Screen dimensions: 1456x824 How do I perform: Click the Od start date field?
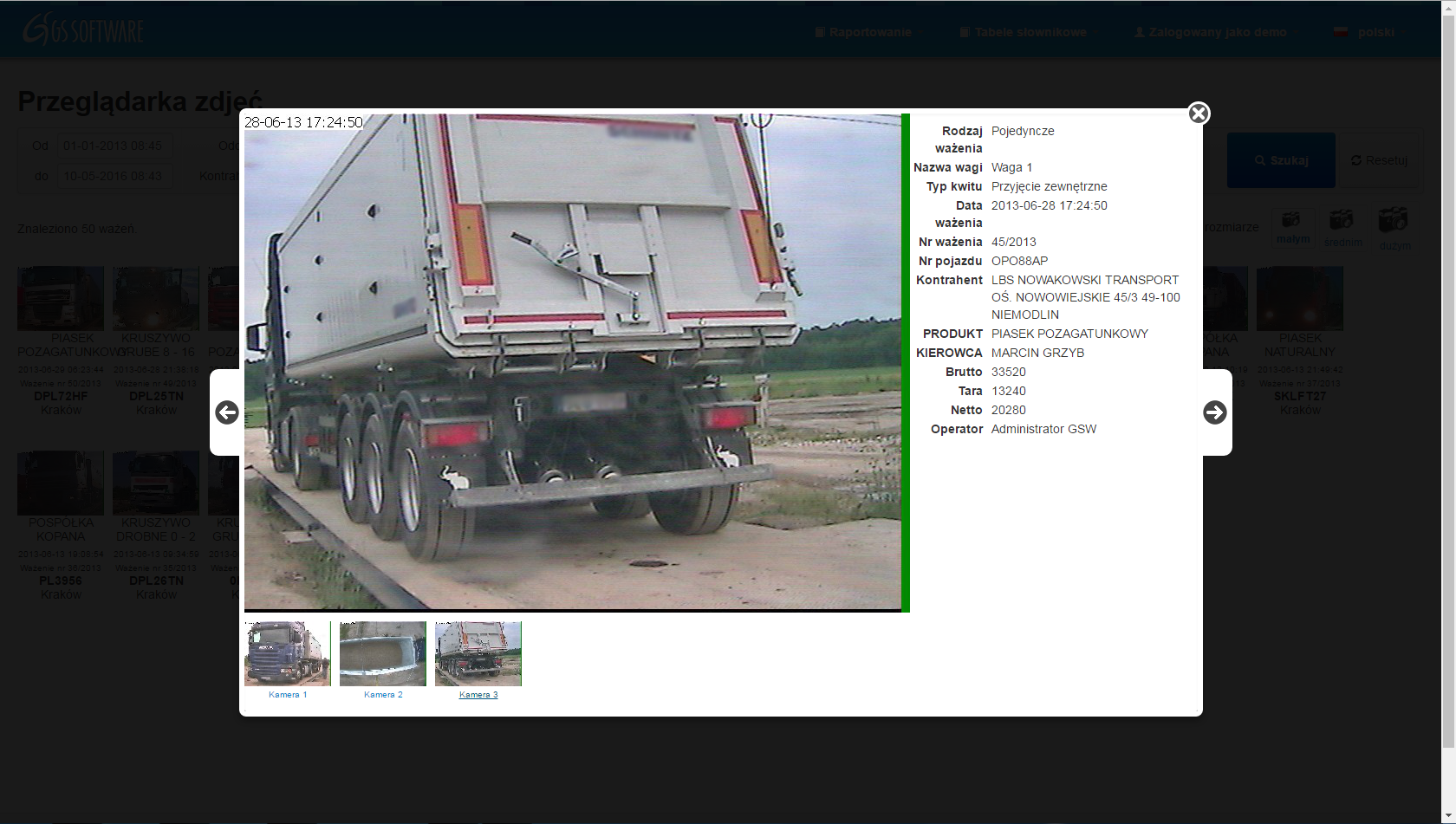(x=114, y=146)
